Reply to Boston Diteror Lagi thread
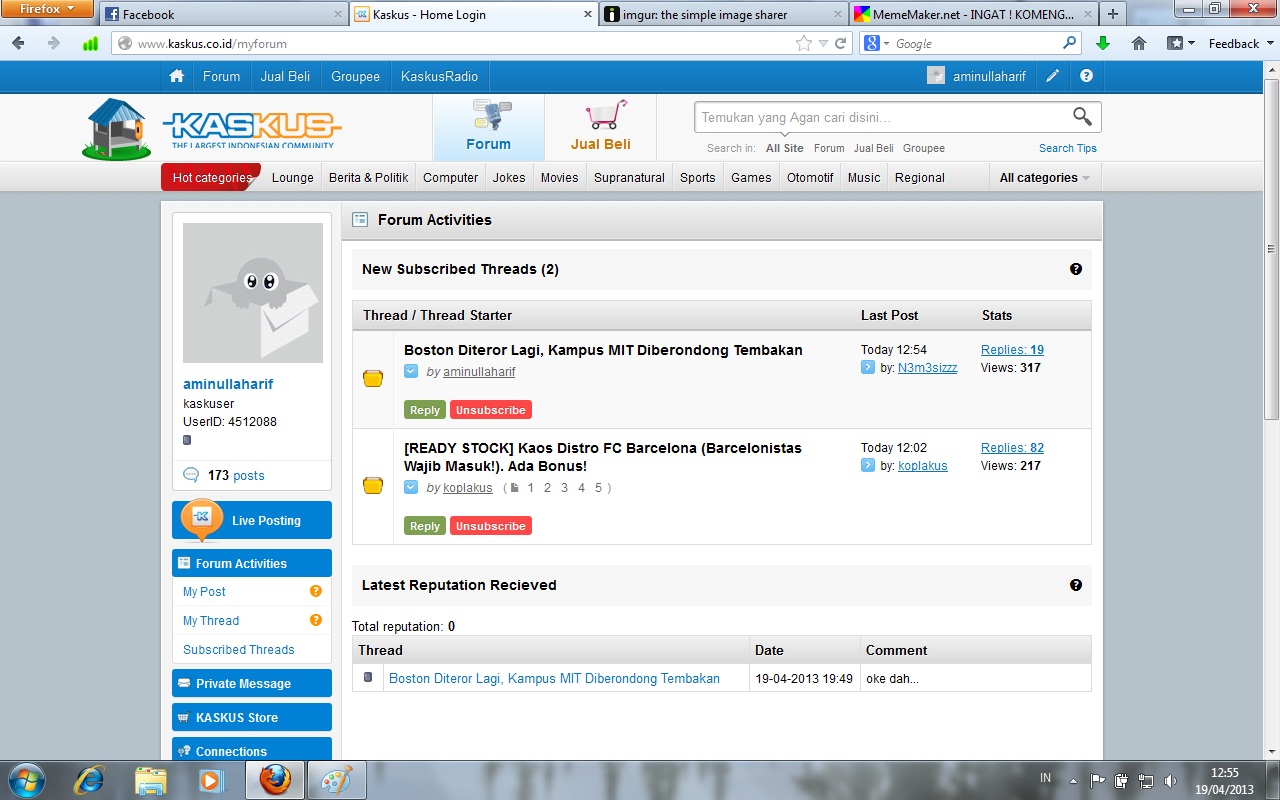 tap(425, 410)
